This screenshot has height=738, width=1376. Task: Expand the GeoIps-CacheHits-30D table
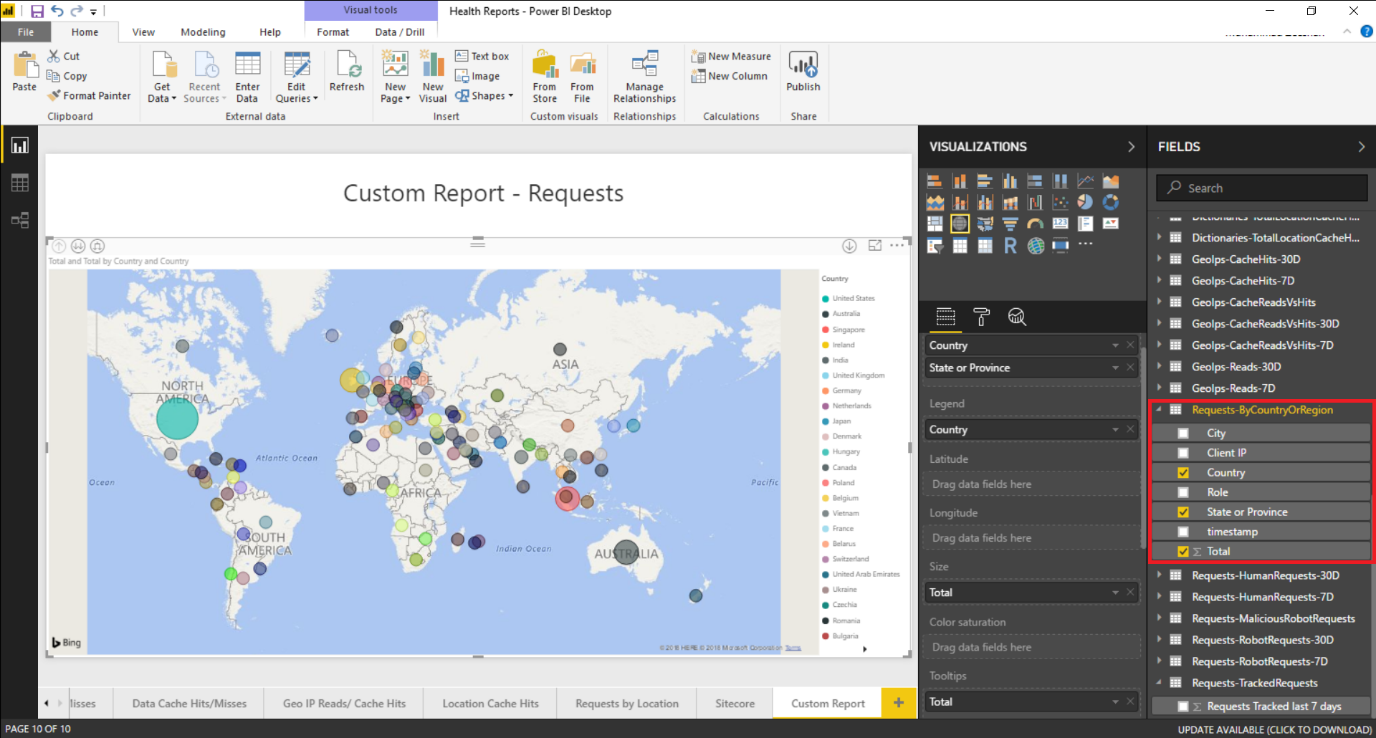coord(1160,259)
